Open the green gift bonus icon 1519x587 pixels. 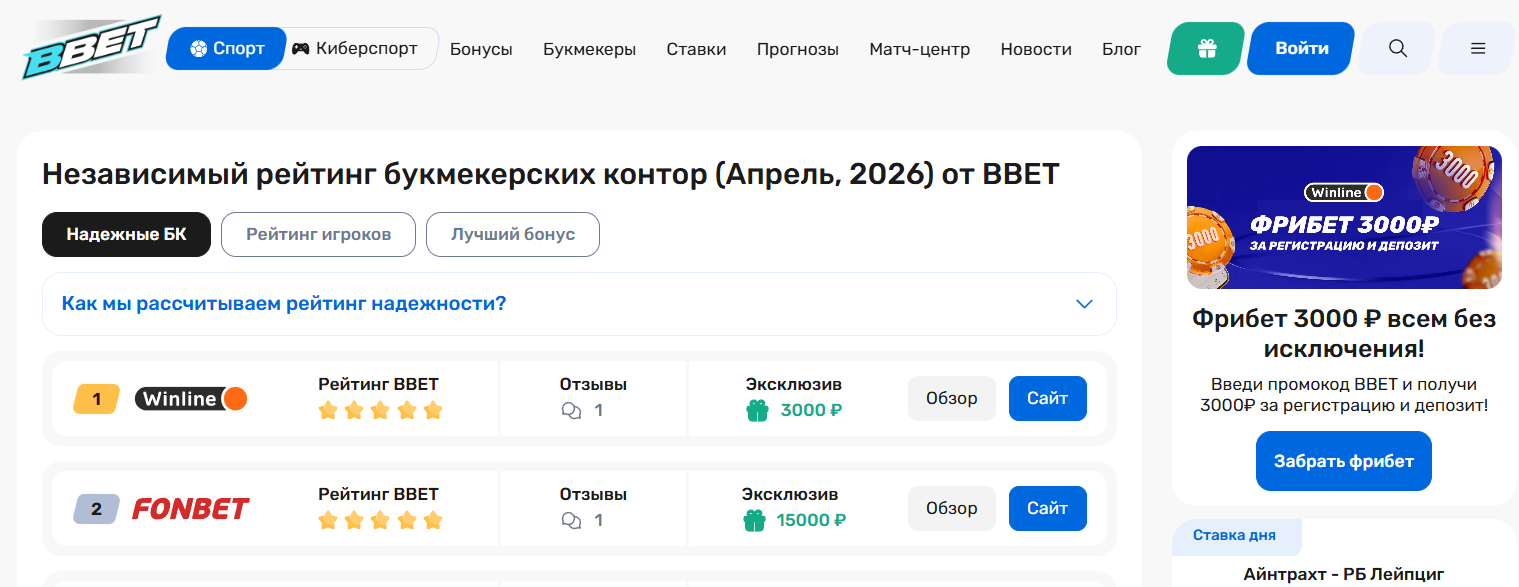pyautogui.click(x=1207, y=48)
